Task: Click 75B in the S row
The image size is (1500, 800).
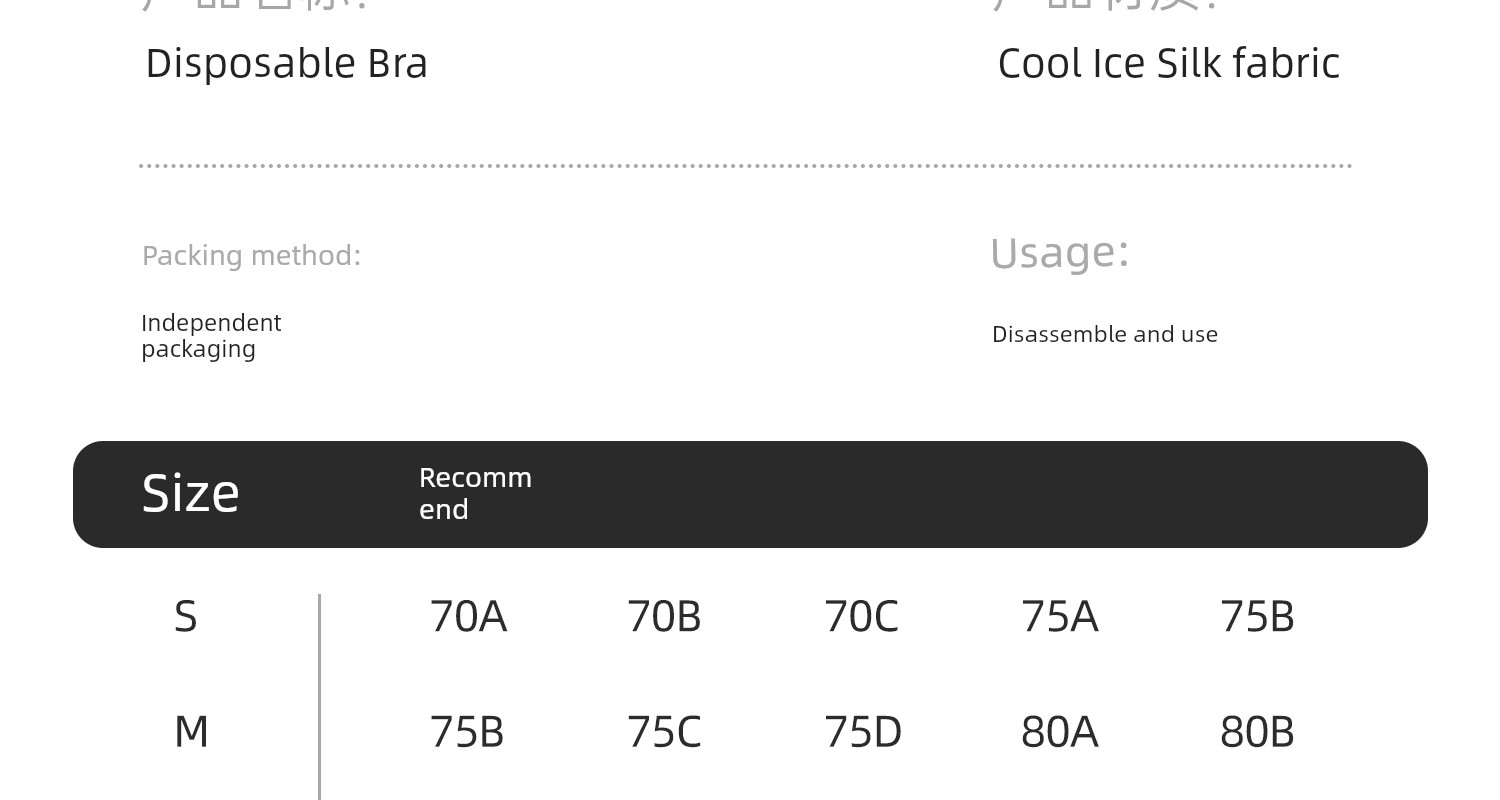Action: tap(1257, 617)
